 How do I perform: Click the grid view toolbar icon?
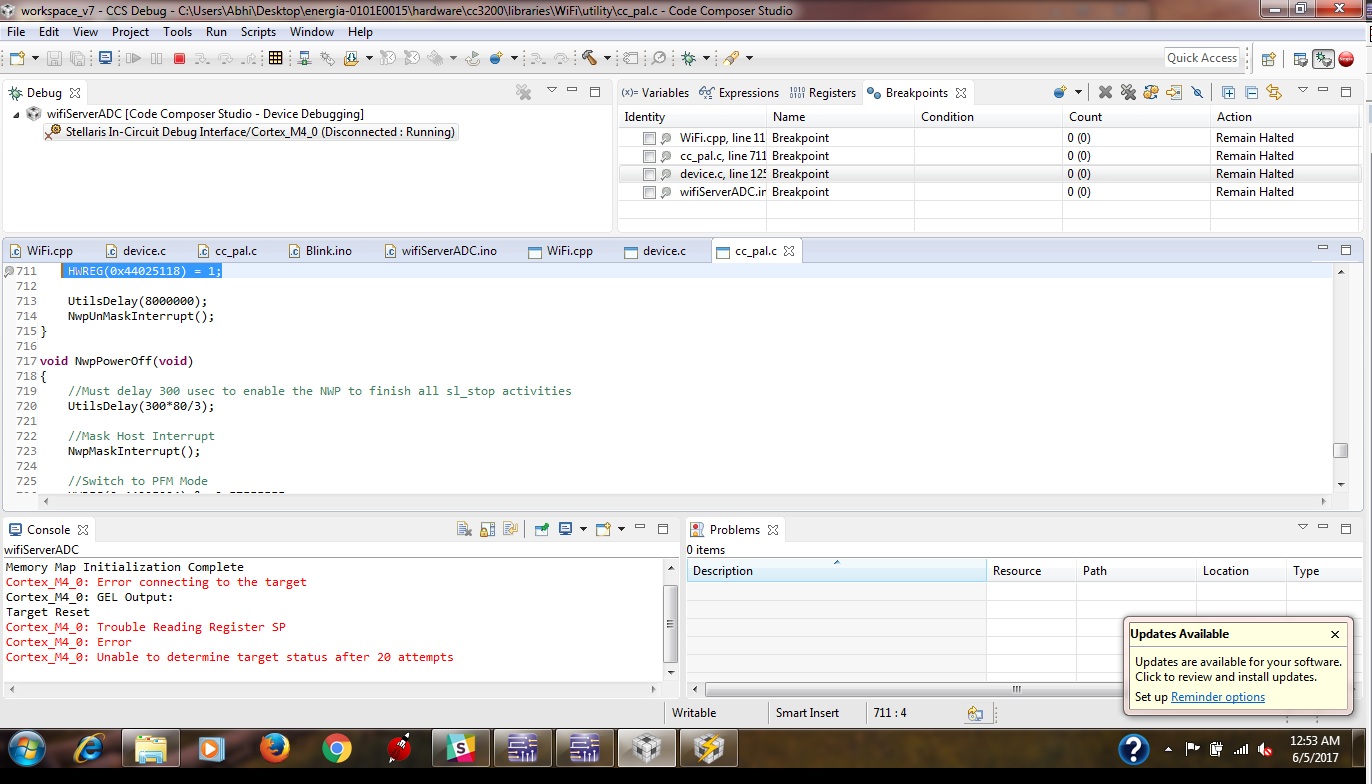[276, 59]
